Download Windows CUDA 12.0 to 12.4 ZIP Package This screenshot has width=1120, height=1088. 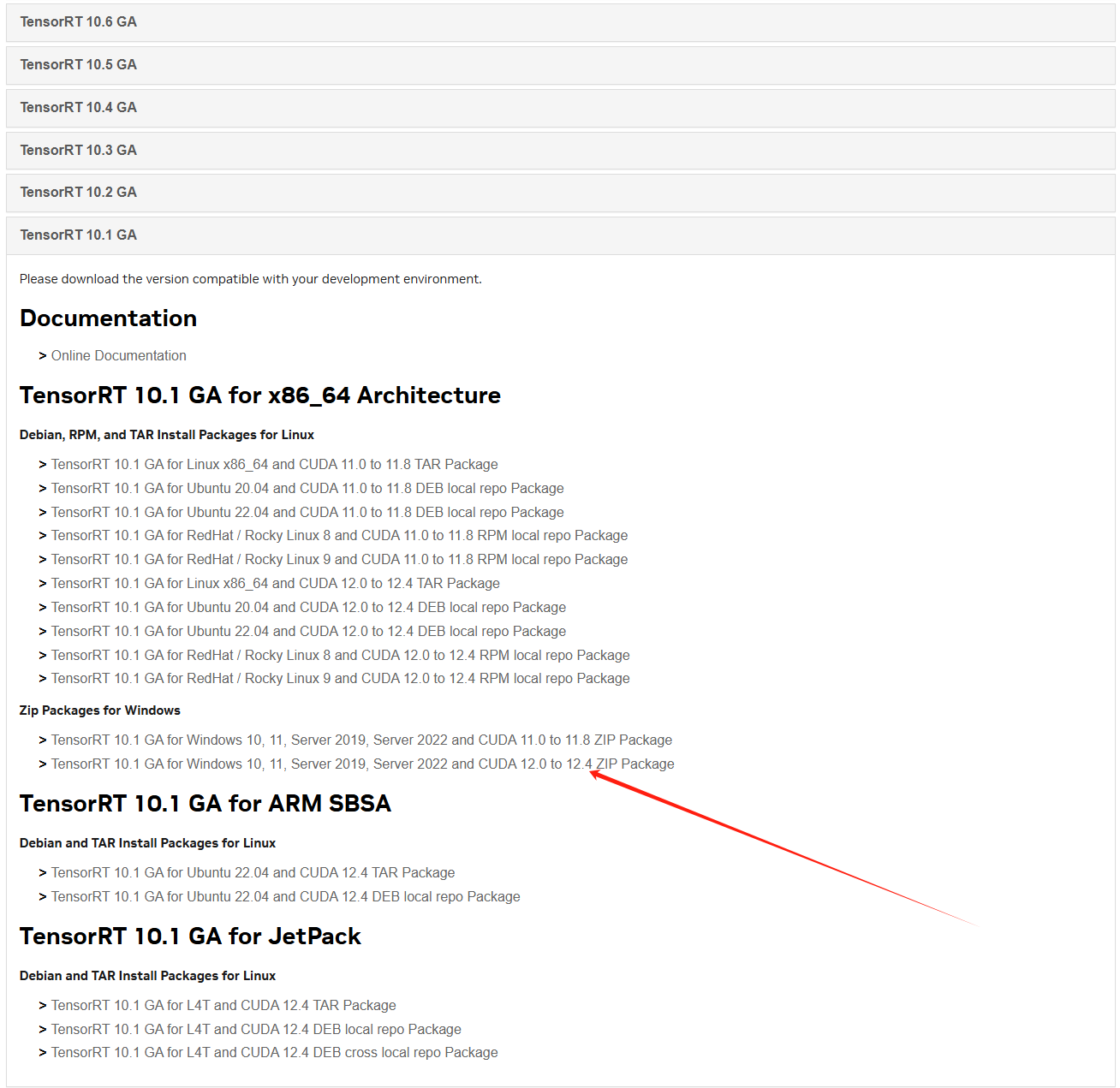click(x=362, y=764)
